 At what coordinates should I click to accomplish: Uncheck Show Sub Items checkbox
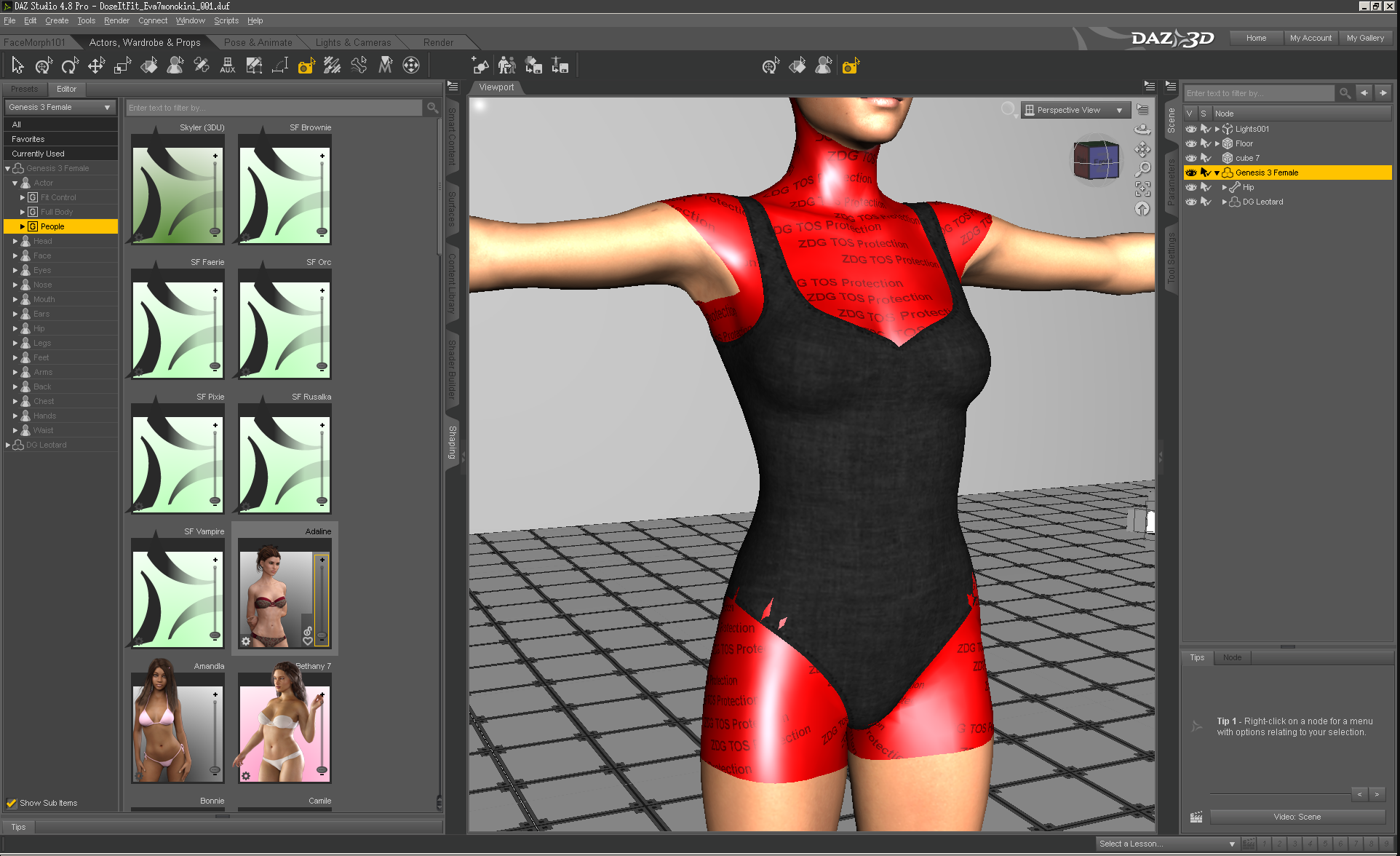click(12, 803)
